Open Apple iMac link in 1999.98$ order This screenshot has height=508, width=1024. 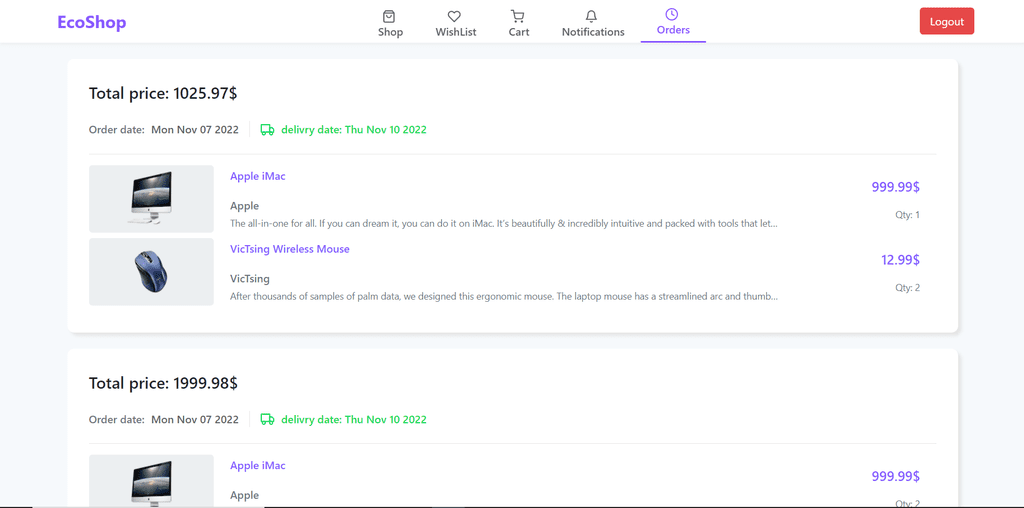(257, 466)
